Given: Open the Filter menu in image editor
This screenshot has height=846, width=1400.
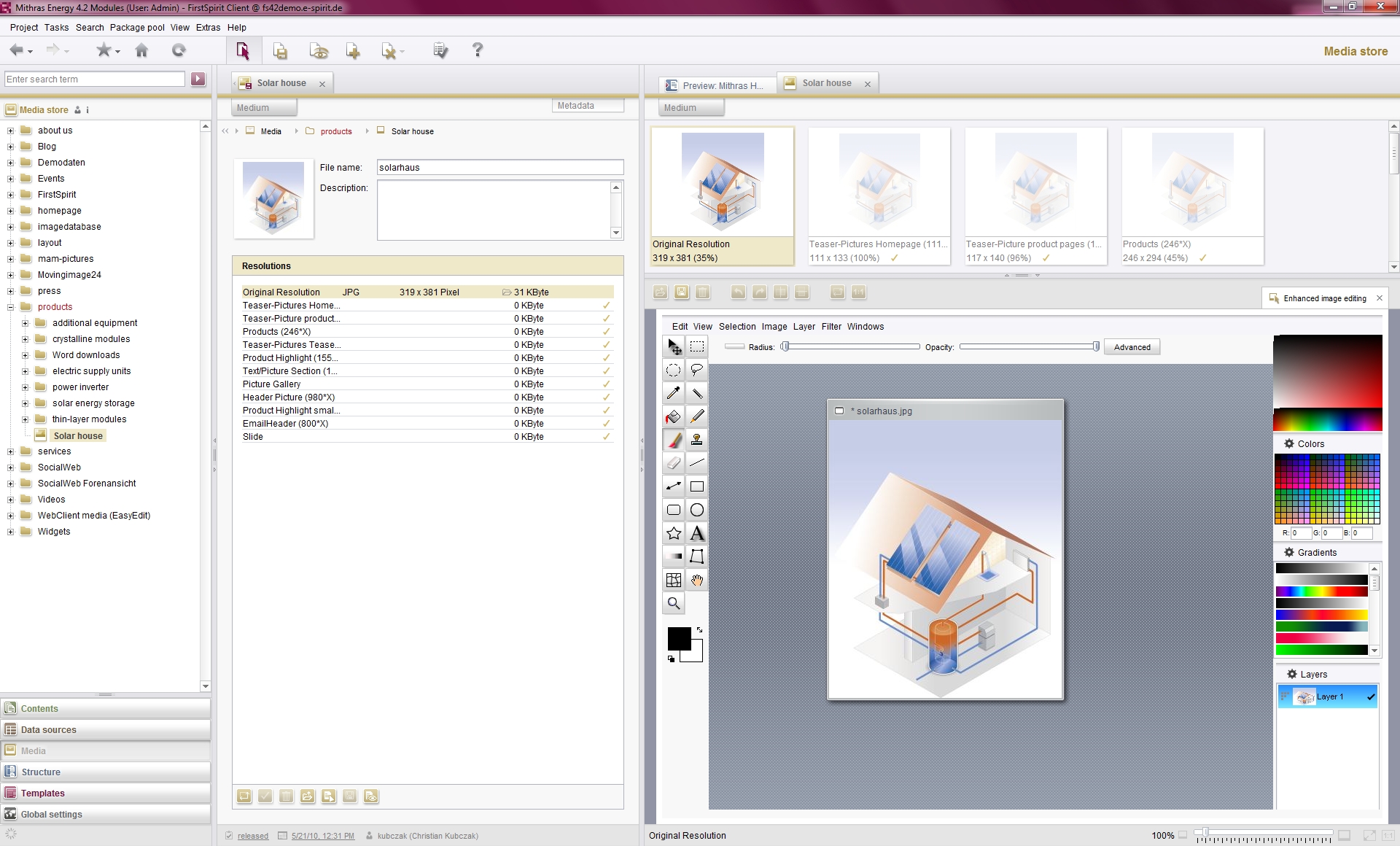Looking at the screenshot, I should [831, 327].
